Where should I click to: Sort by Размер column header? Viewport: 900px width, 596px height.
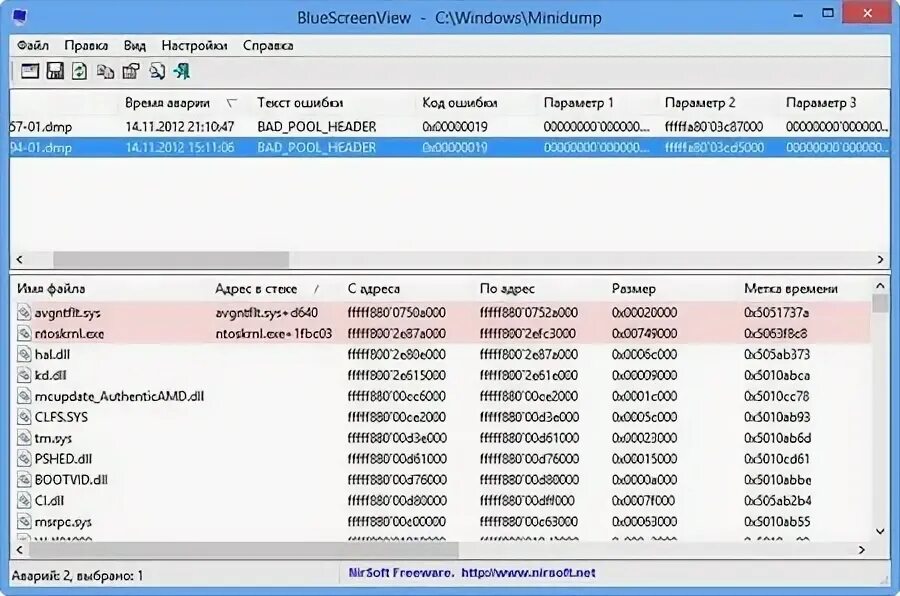(634, 289)
